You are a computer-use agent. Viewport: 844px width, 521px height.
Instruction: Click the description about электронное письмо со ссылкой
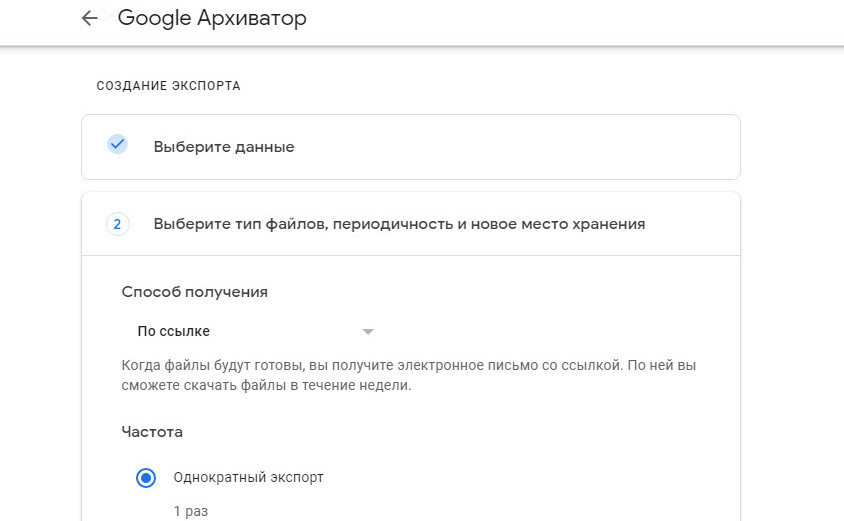coord(409,375)
